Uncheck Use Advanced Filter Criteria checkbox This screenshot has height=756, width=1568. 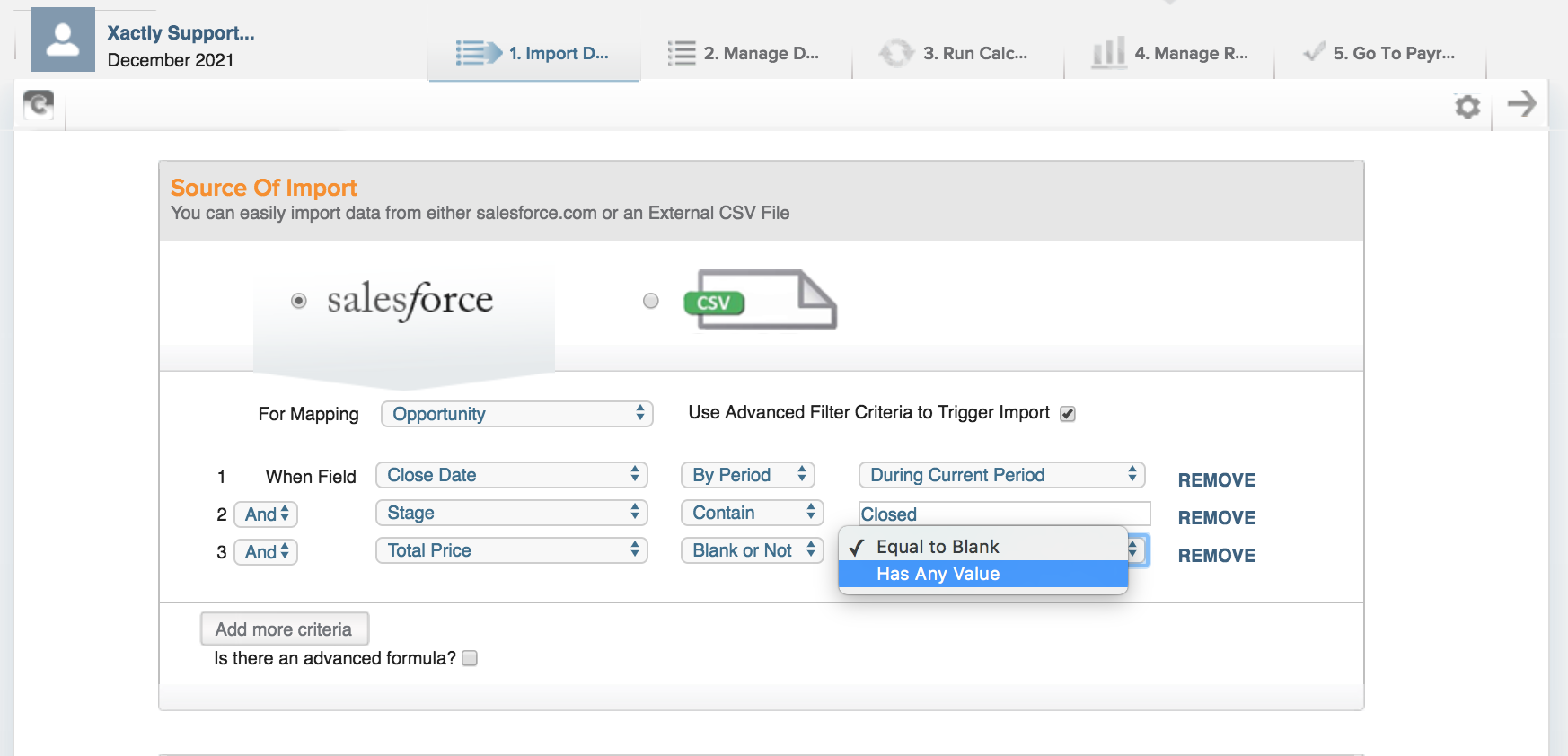1068,414
